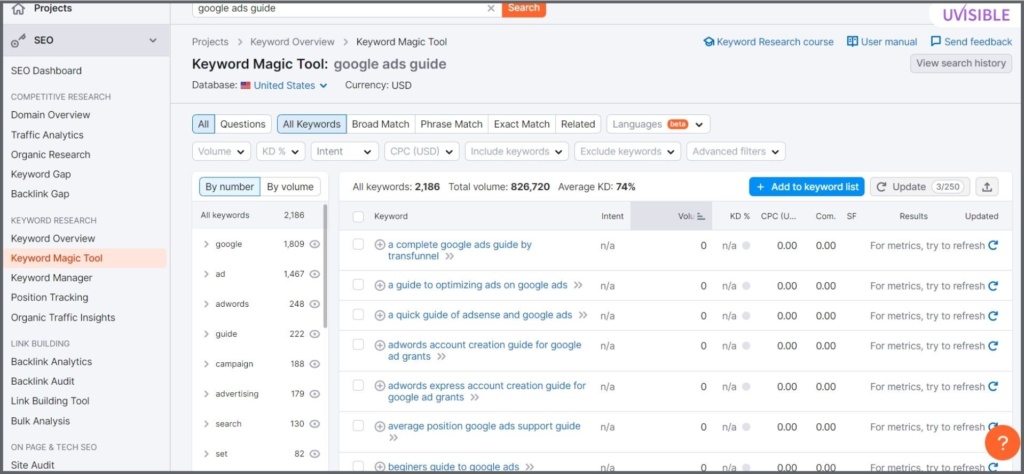Click the Update button

point(920,187)
